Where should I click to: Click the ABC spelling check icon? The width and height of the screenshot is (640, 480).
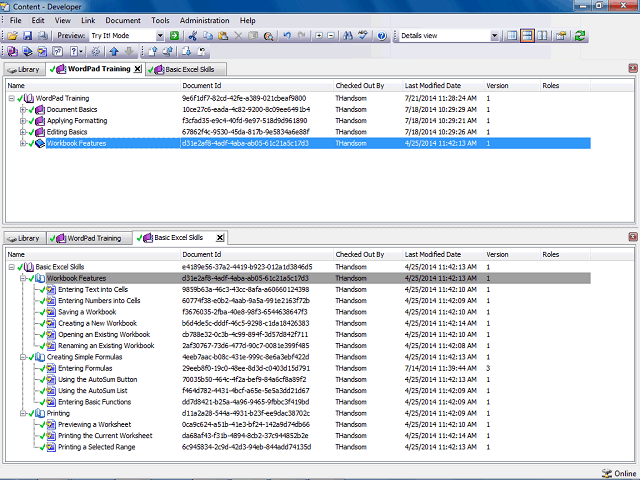pyautogui.click(x=362, y=36)
